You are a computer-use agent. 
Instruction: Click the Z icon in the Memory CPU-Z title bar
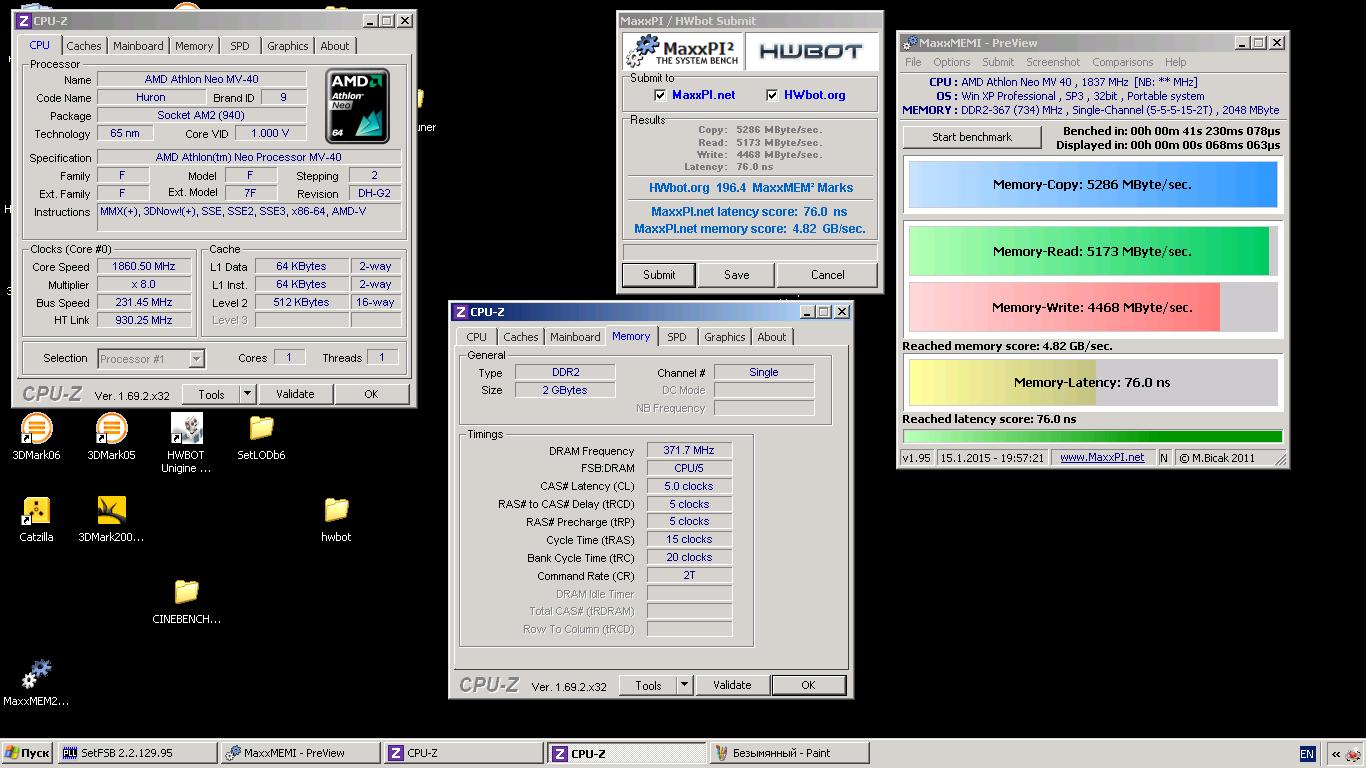coord(460,312)
